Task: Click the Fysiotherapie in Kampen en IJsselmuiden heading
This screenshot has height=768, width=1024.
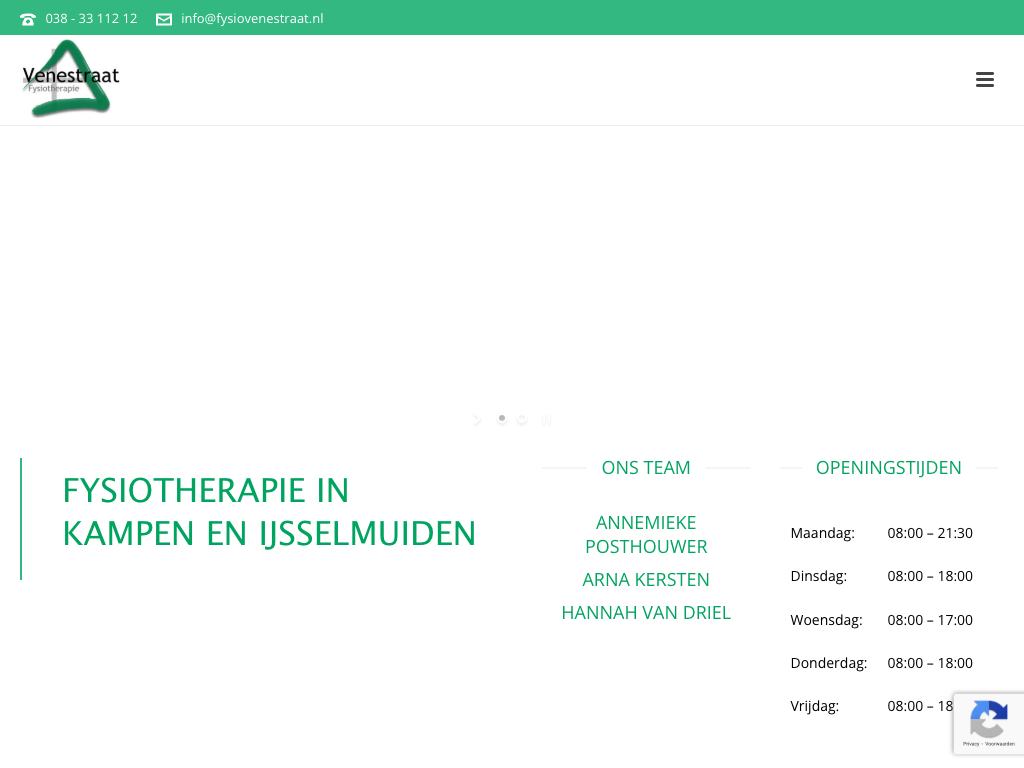Action: (x=269, y=512)
